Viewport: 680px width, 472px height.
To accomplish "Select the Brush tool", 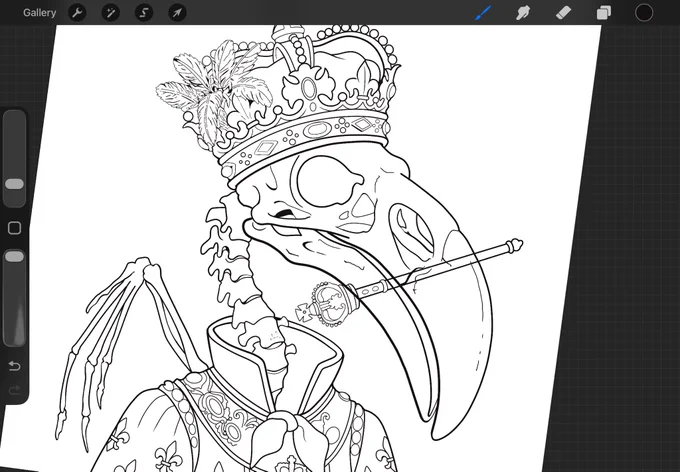I will [483, 13].
